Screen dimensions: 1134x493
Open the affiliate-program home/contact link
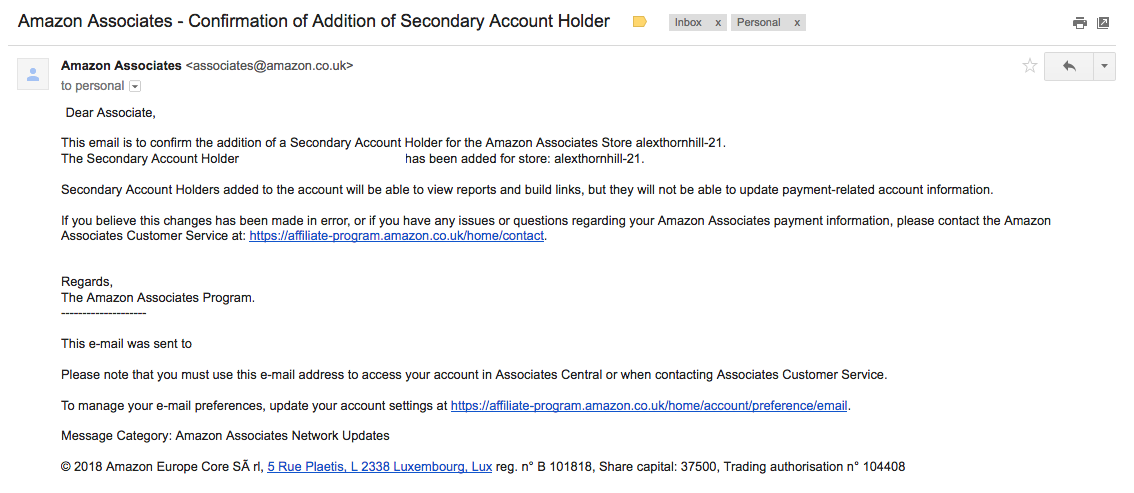click(396, 236)
